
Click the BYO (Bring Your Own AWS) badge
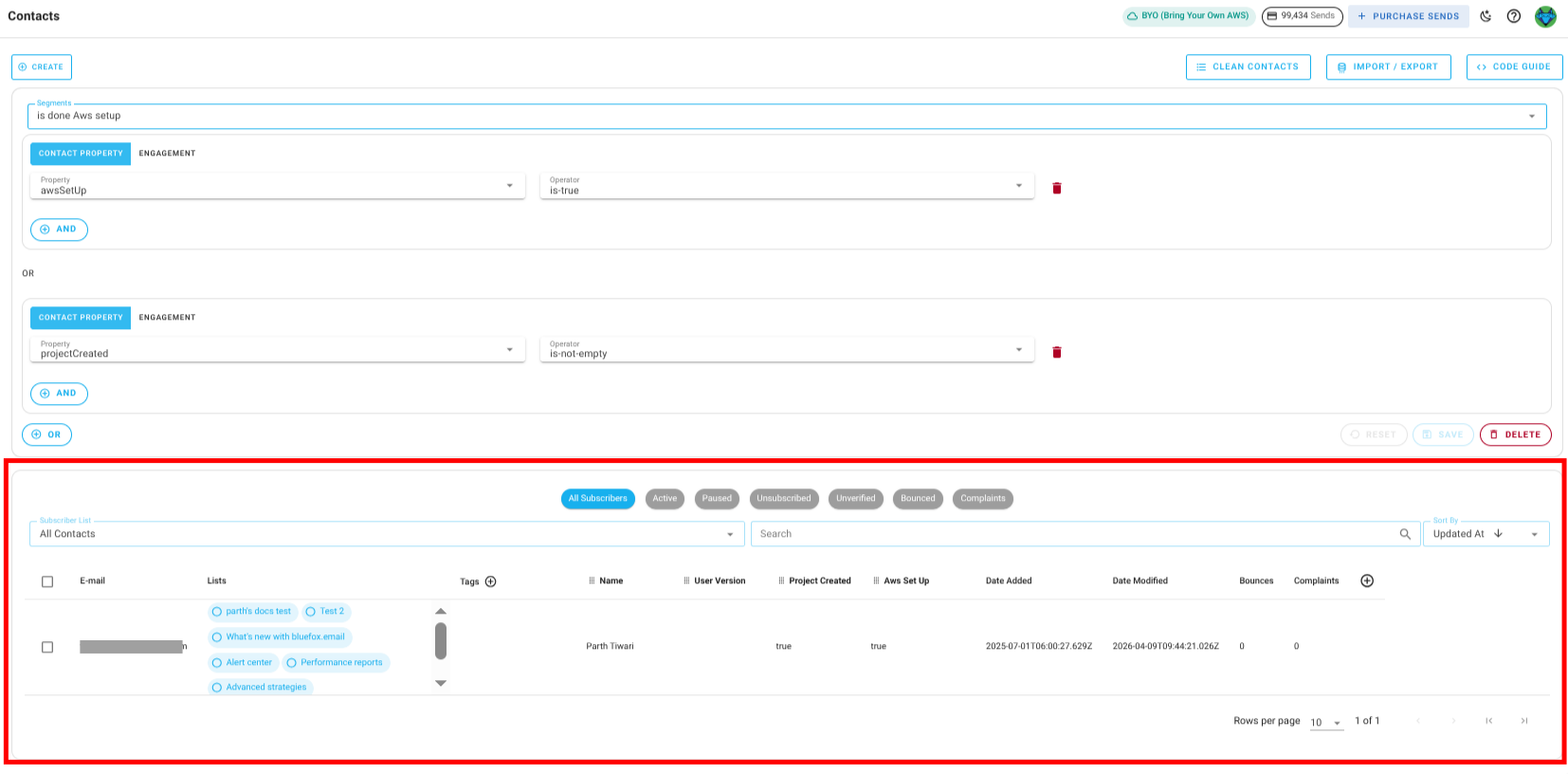[1189, 16]
